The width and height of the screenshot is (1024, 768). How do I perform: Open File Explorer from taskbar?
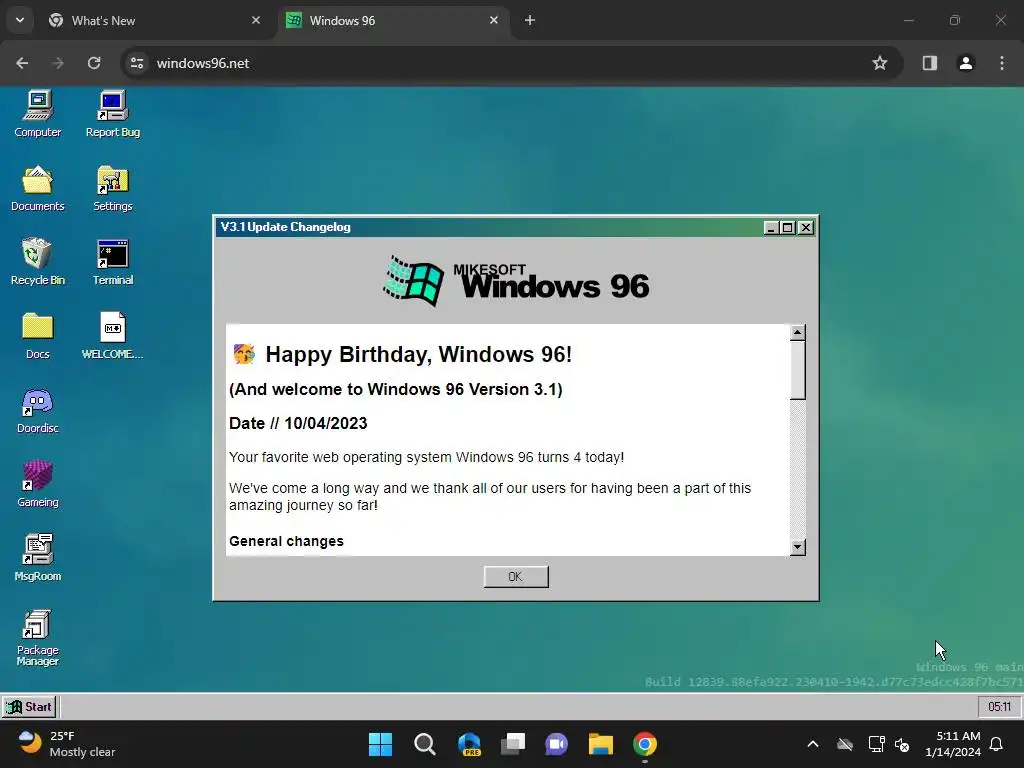pyautogui.click(x=601, y=744)
